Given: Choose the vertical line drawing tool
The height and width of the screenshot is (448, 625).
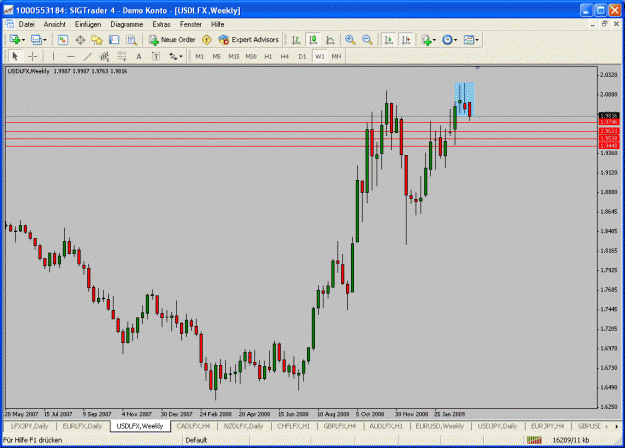Looking at the screenshot, I should [x=53, y=57].
